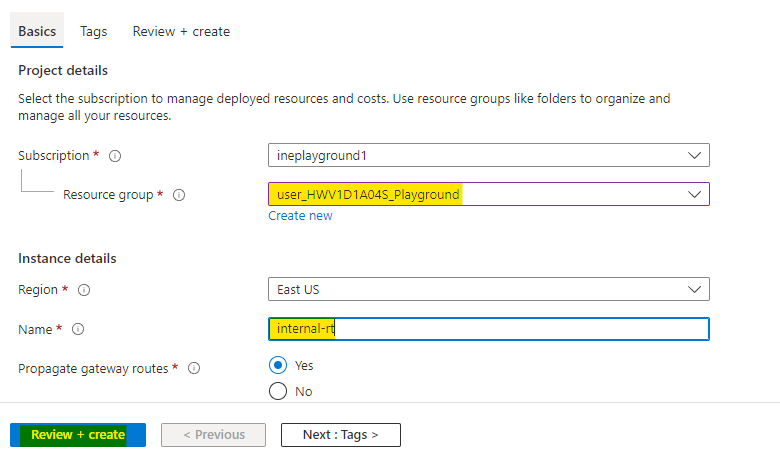
Task: Click the Next : Tags button
Action: (340, 435)
